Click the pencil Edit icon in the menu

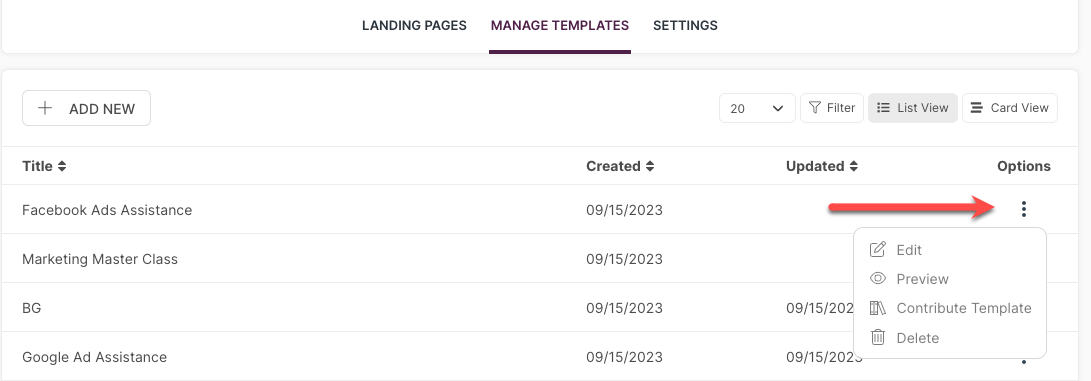pyautogui.click(x=878, y=250)
